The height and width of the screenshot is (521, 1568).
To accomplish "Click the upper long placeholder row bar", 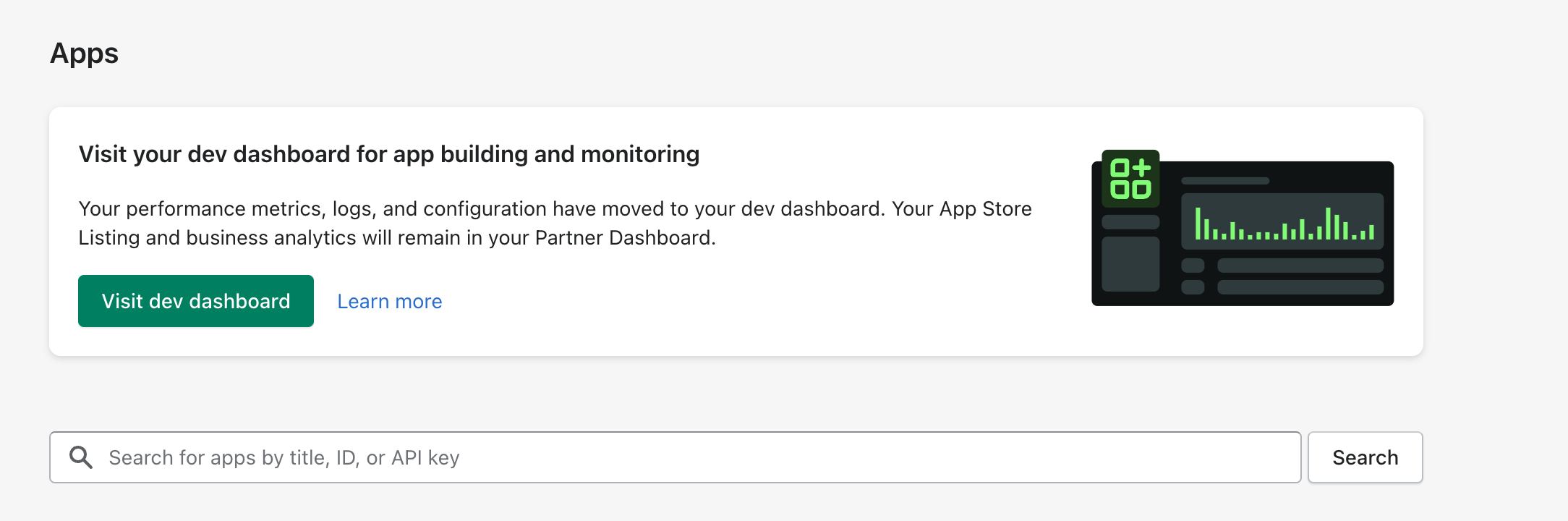I will (1300, 266).
